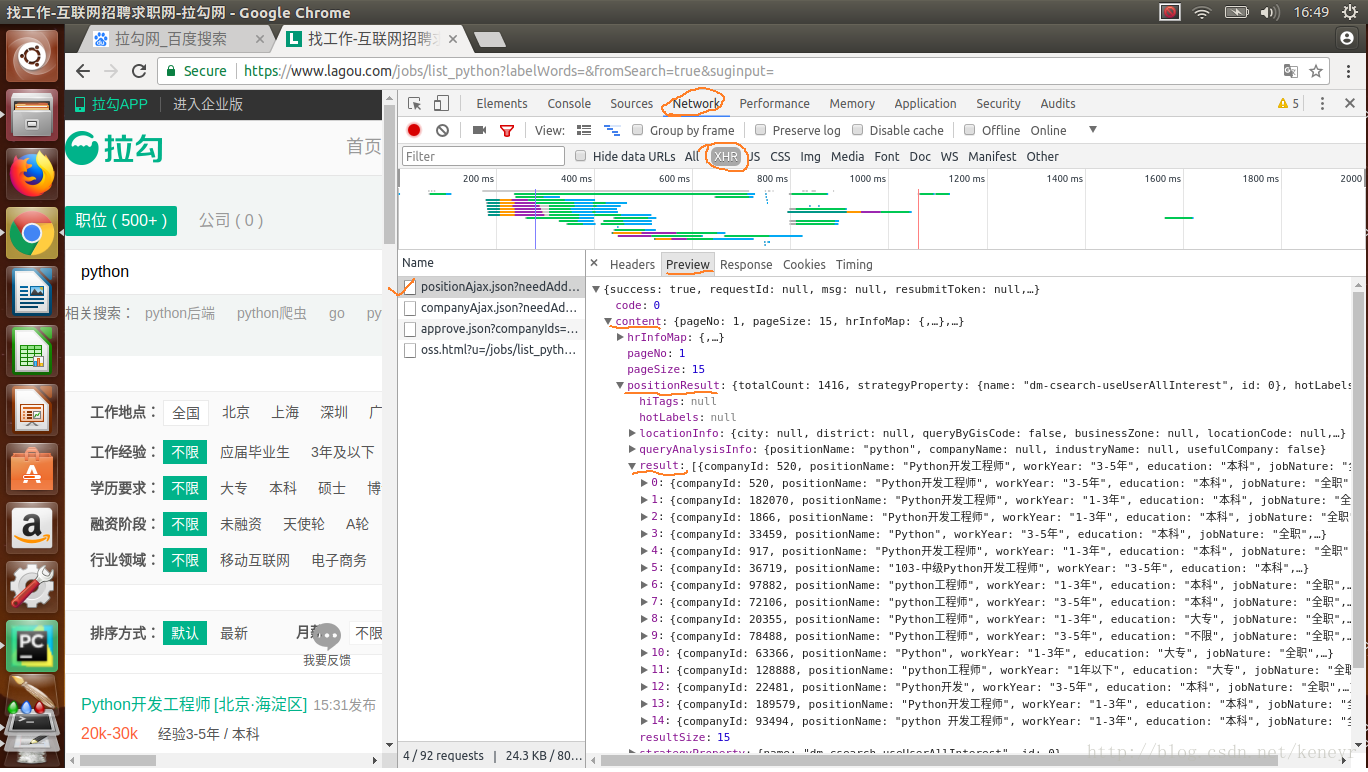Enable the Preserve log checkbox
This screenshot has width=1368, height=772.
[760, 130]
